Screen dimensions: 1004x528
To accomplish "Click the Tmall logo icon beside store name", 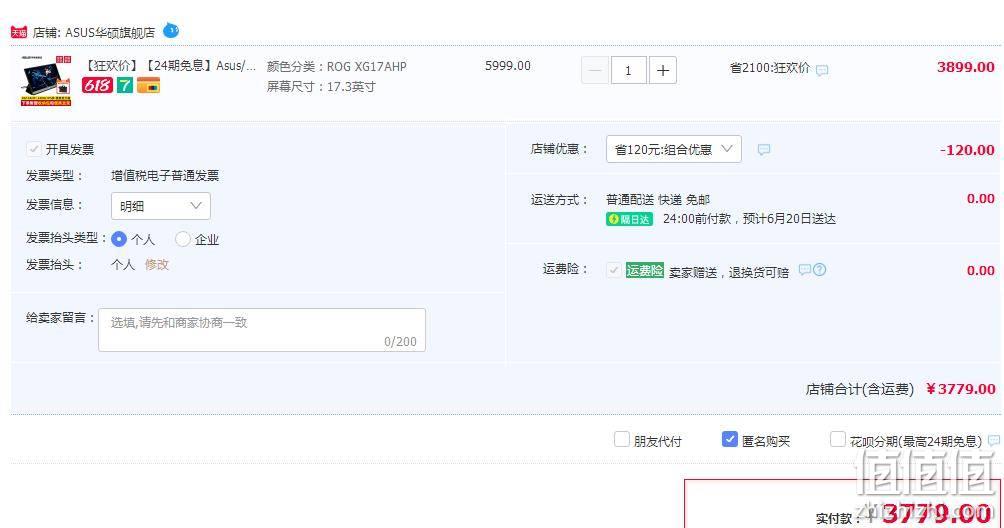I will [x=19, y=32].
